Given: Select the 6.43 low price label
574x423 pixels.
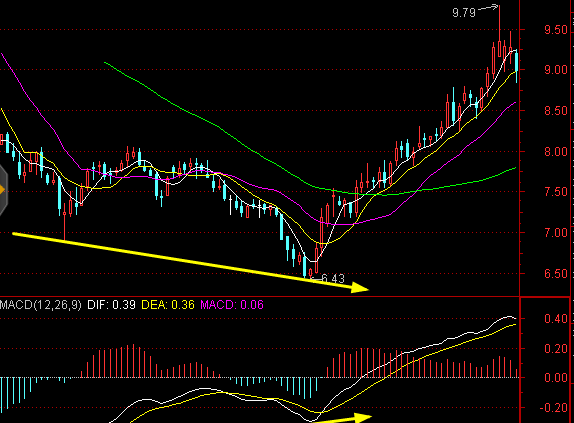Looking at the screenshot, I should (x=332, y=279).
